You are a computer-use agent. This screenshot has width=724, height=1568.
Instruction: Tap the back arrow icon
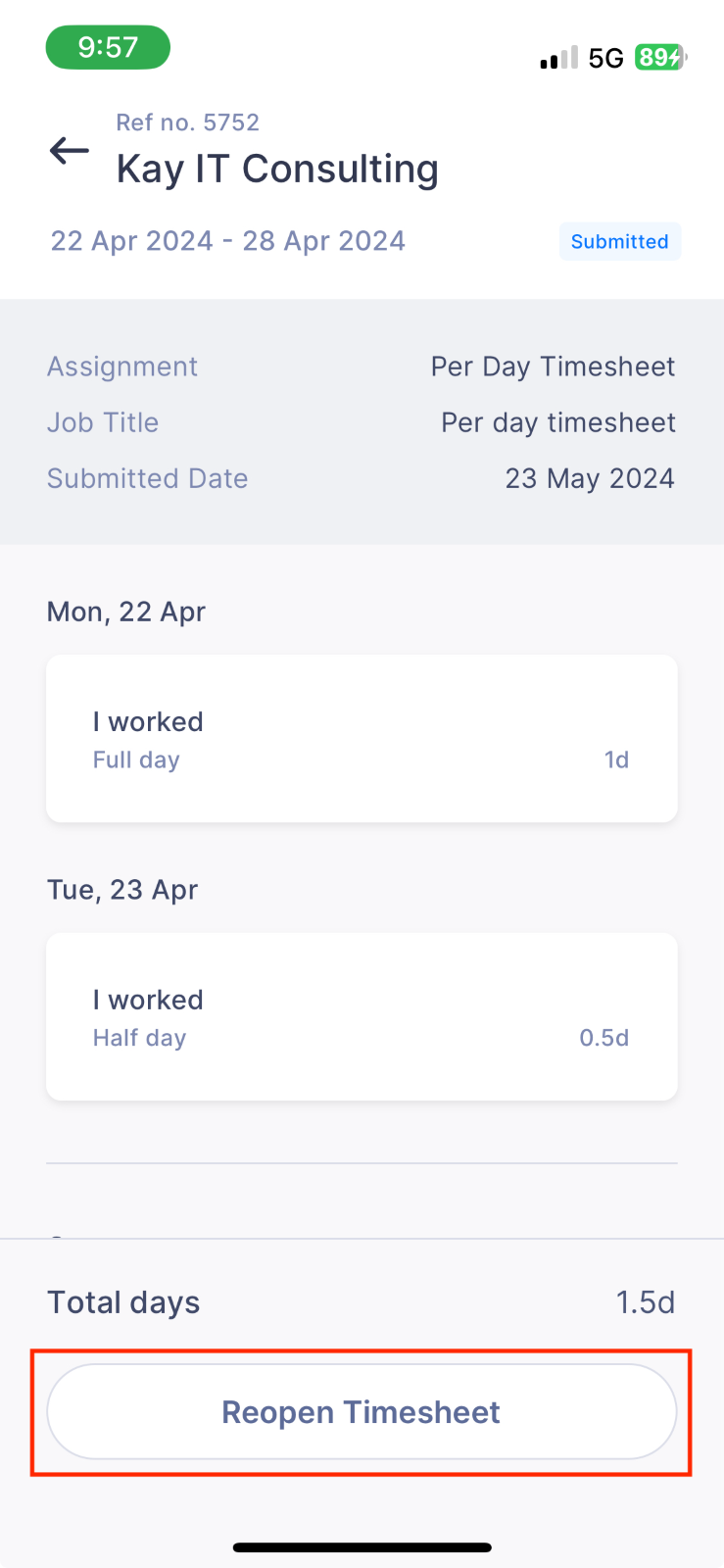70,151
